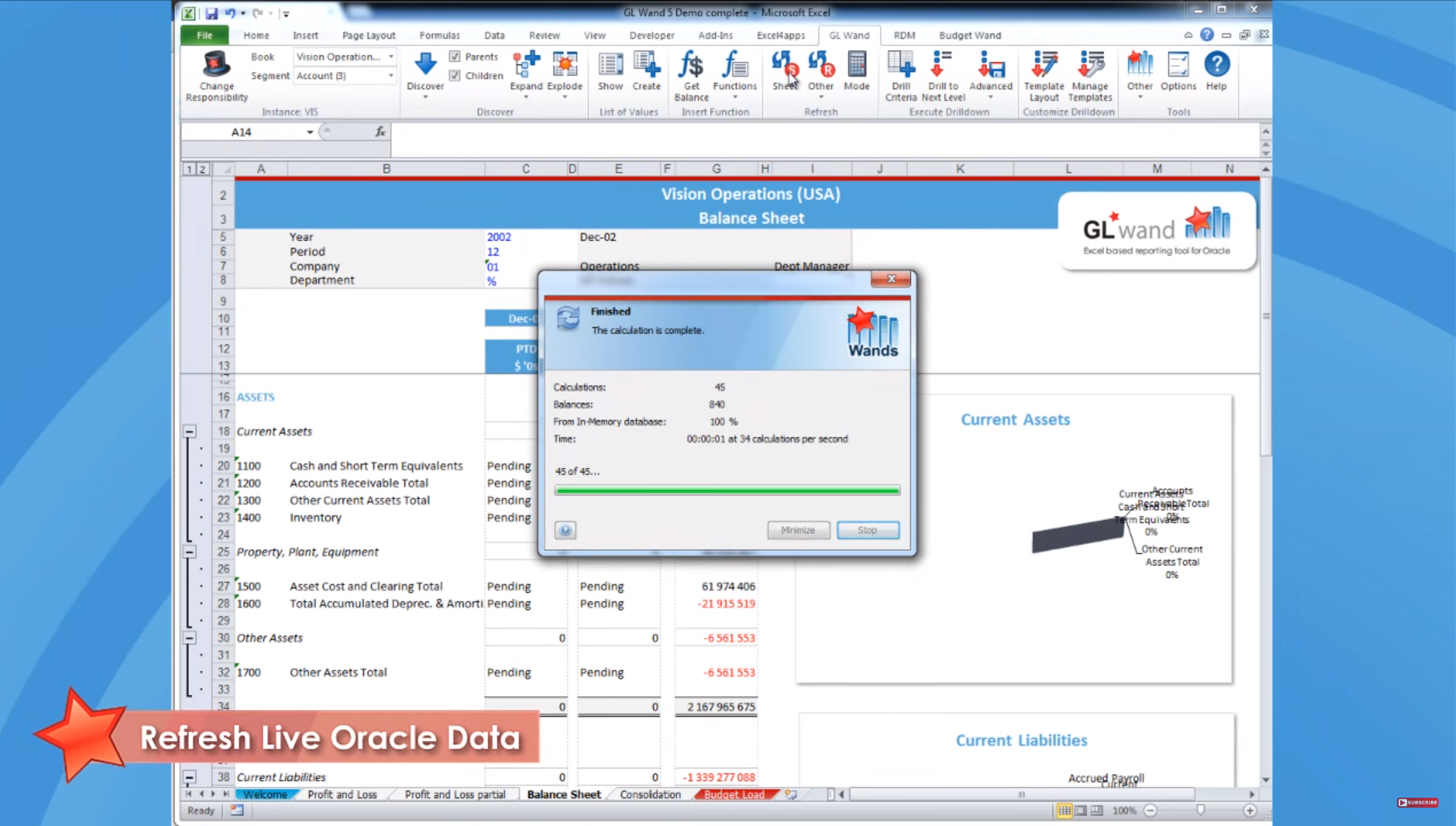Click the Other refresh icon
This screenshot has height=826, width=1456.
(821, 65)
